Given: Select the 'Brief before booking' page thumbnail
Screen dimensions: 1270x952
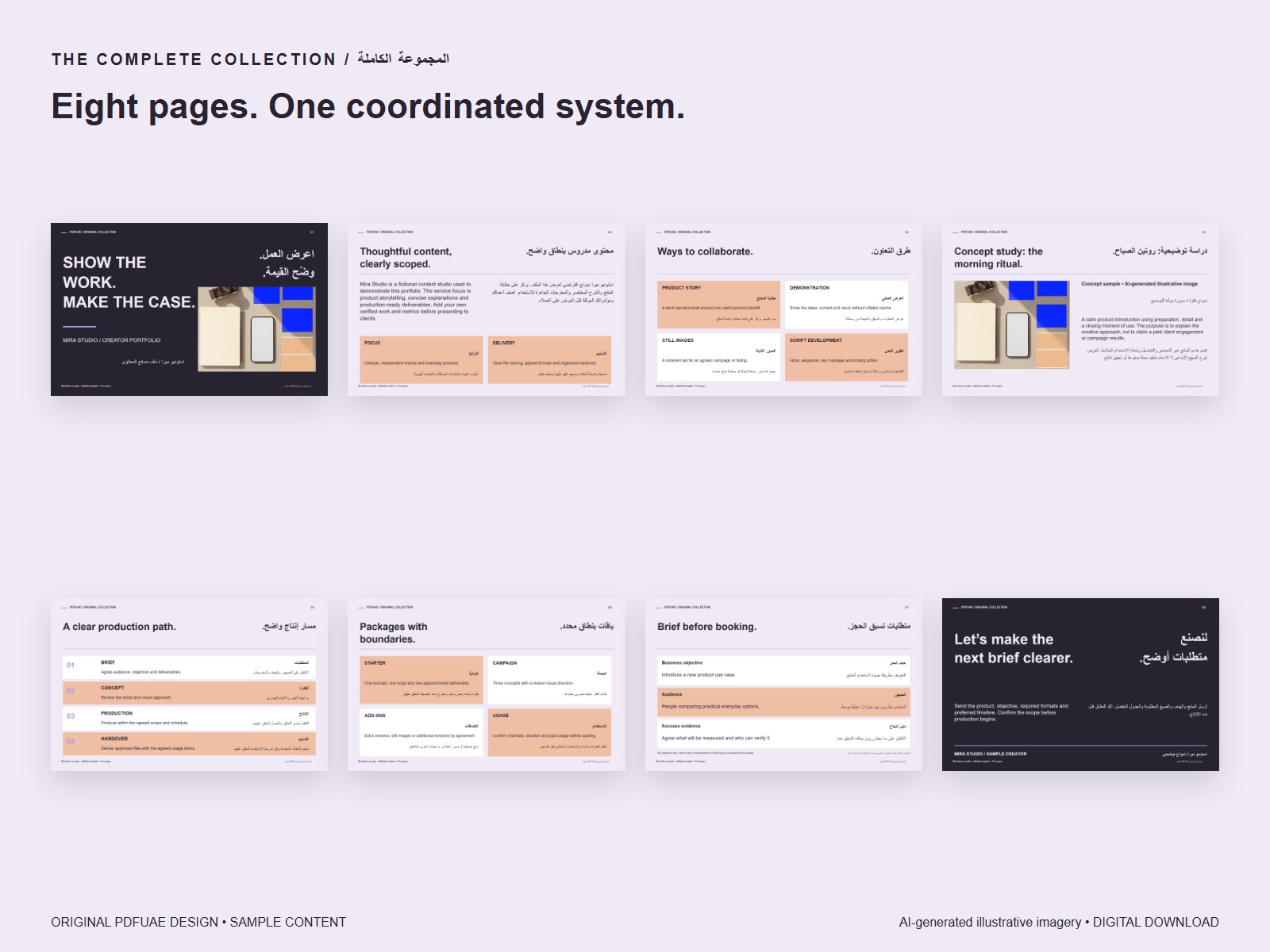Looking at the screenshot, I should 783,685.
